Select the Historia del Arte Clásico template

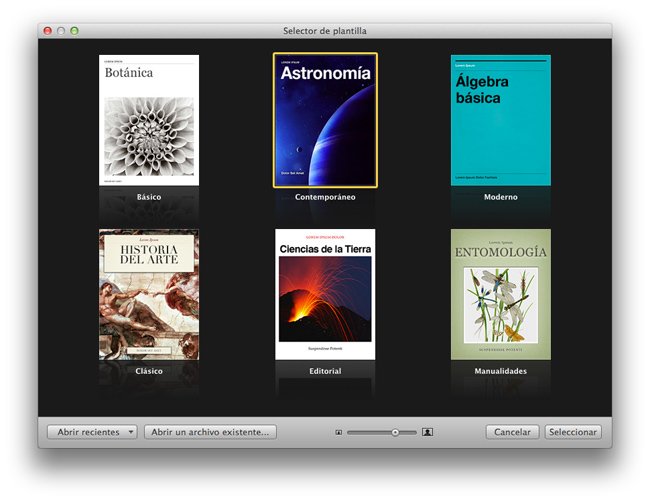(x=149, y=294)
